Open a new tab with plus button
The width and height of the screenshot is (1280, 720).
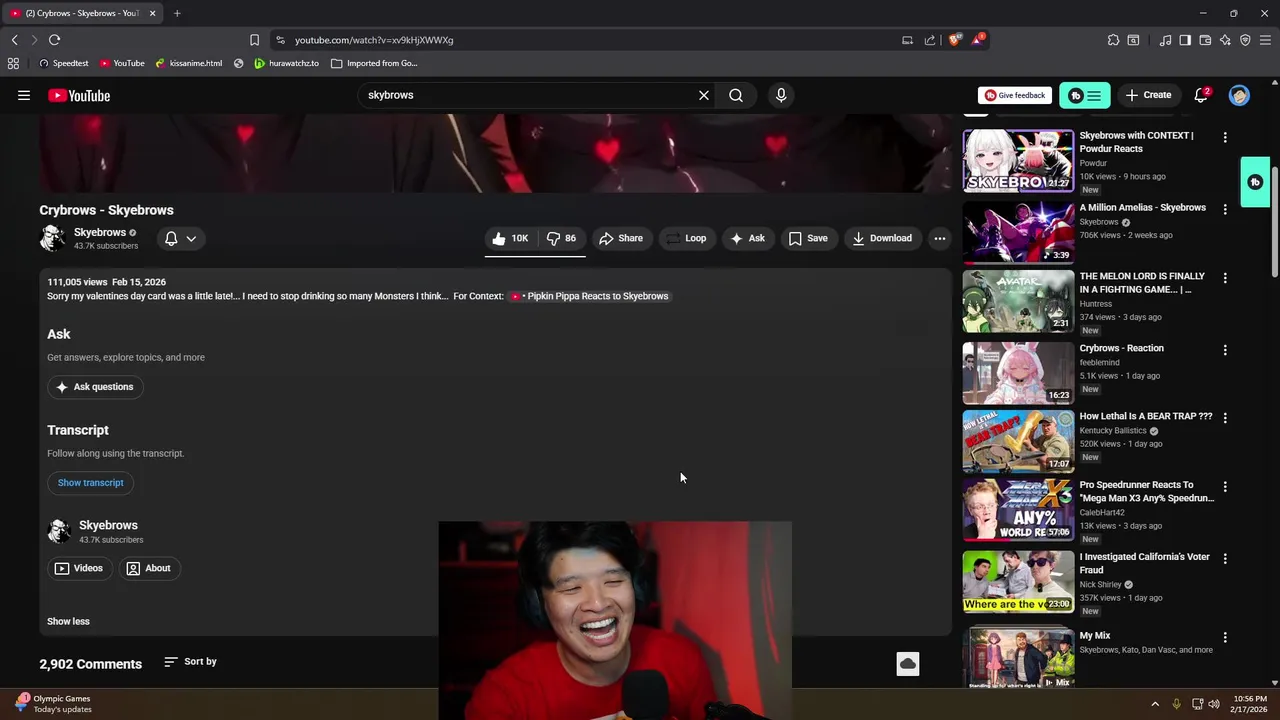tap(177, 13)
